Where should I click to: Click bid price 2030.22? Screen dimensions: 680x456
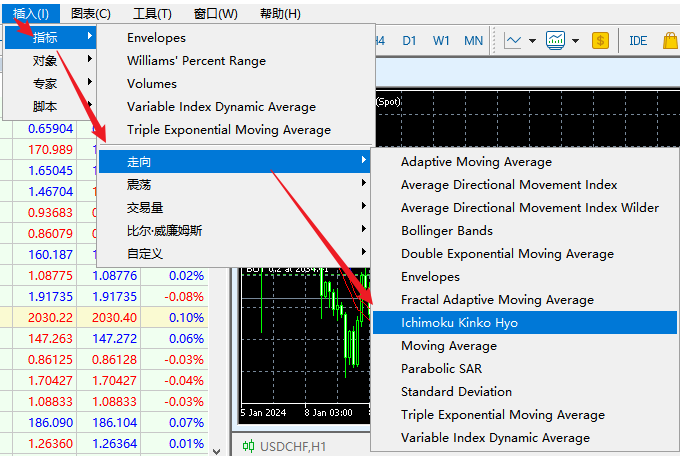50,318
